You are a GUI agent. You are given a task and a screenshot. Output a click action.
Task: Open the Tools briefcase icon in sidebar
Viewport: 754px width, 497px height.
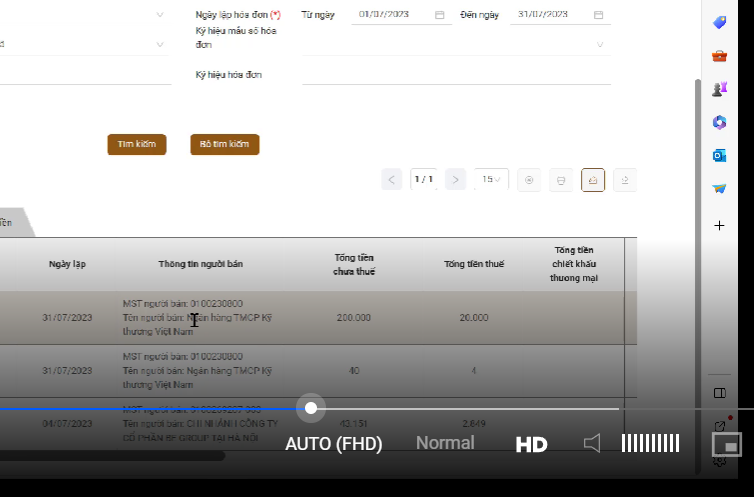point(719,56)
